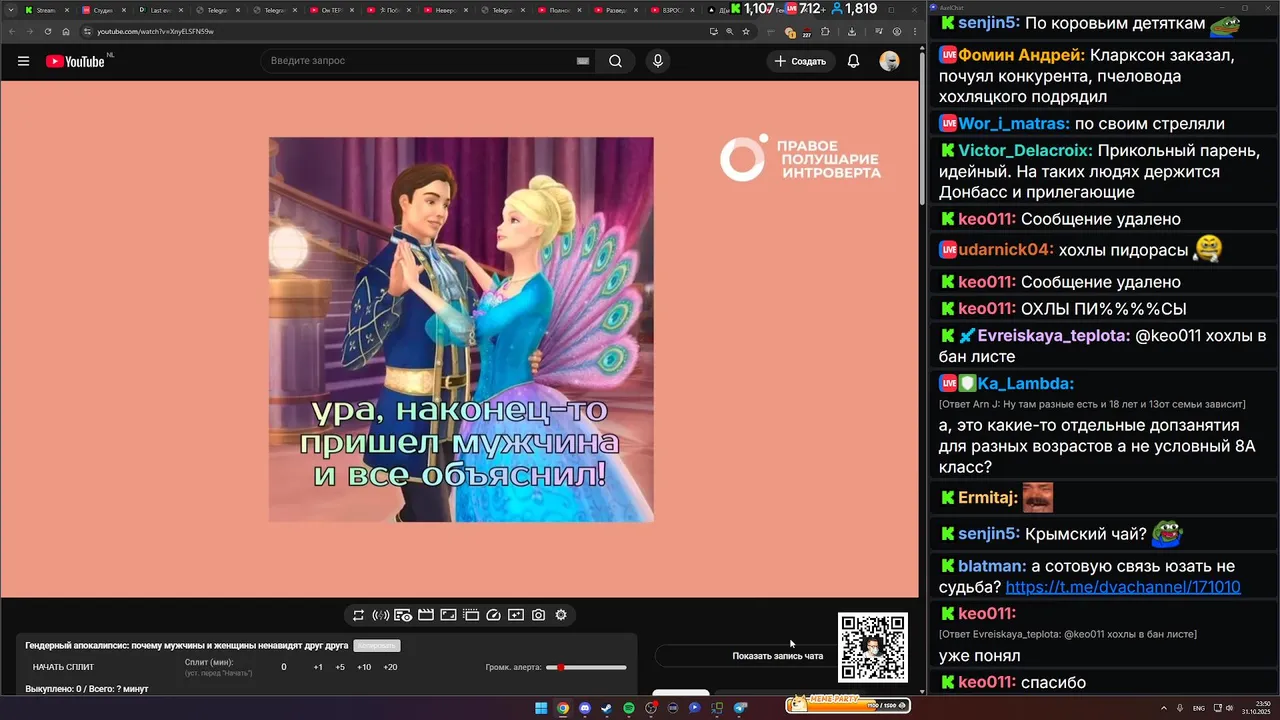Start voice search with microphone
The width and height of the screenshot is (1280, 720).
pos(657,61)
